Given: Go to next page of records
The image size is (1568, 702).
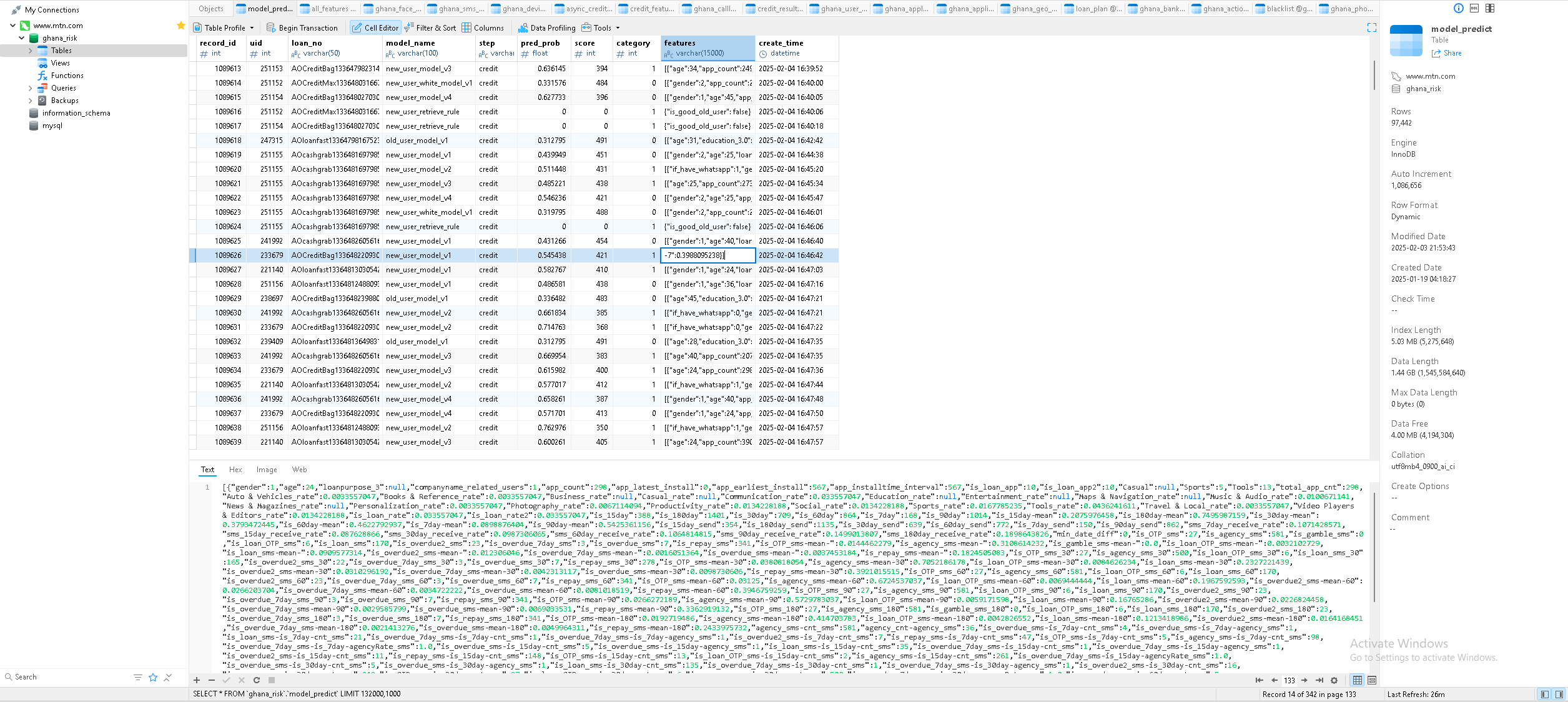Looking at the screenshot, I should click(1304, 680).
